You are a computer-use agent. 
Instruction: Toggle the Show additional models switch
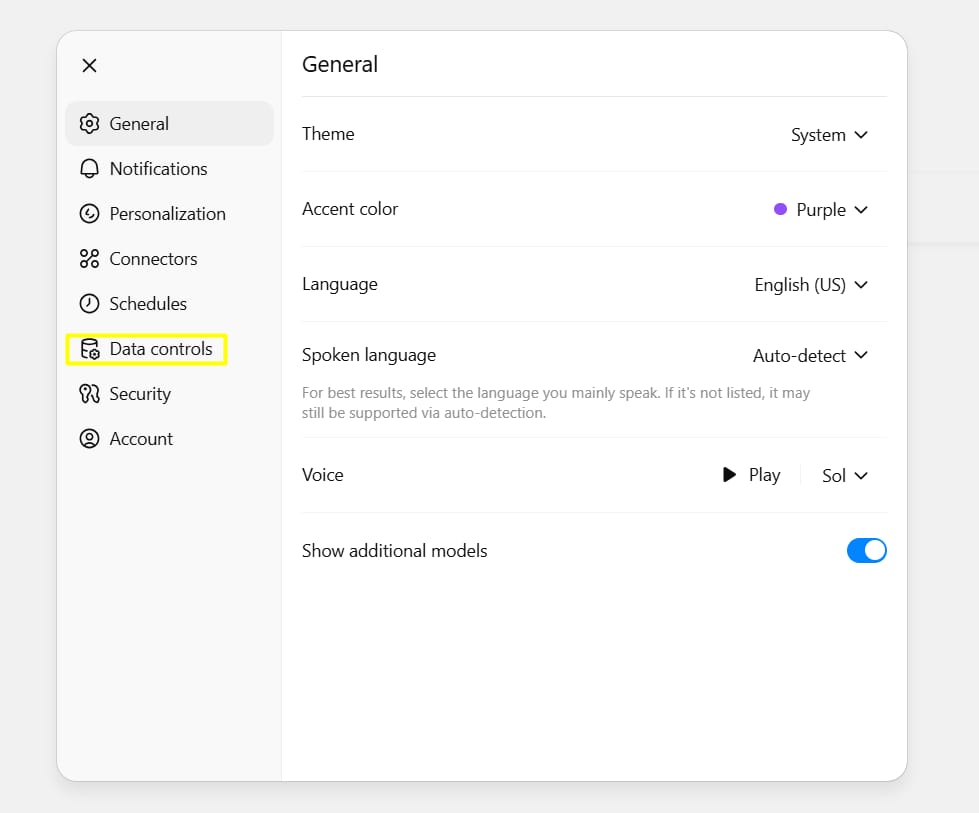pos(866,551)
